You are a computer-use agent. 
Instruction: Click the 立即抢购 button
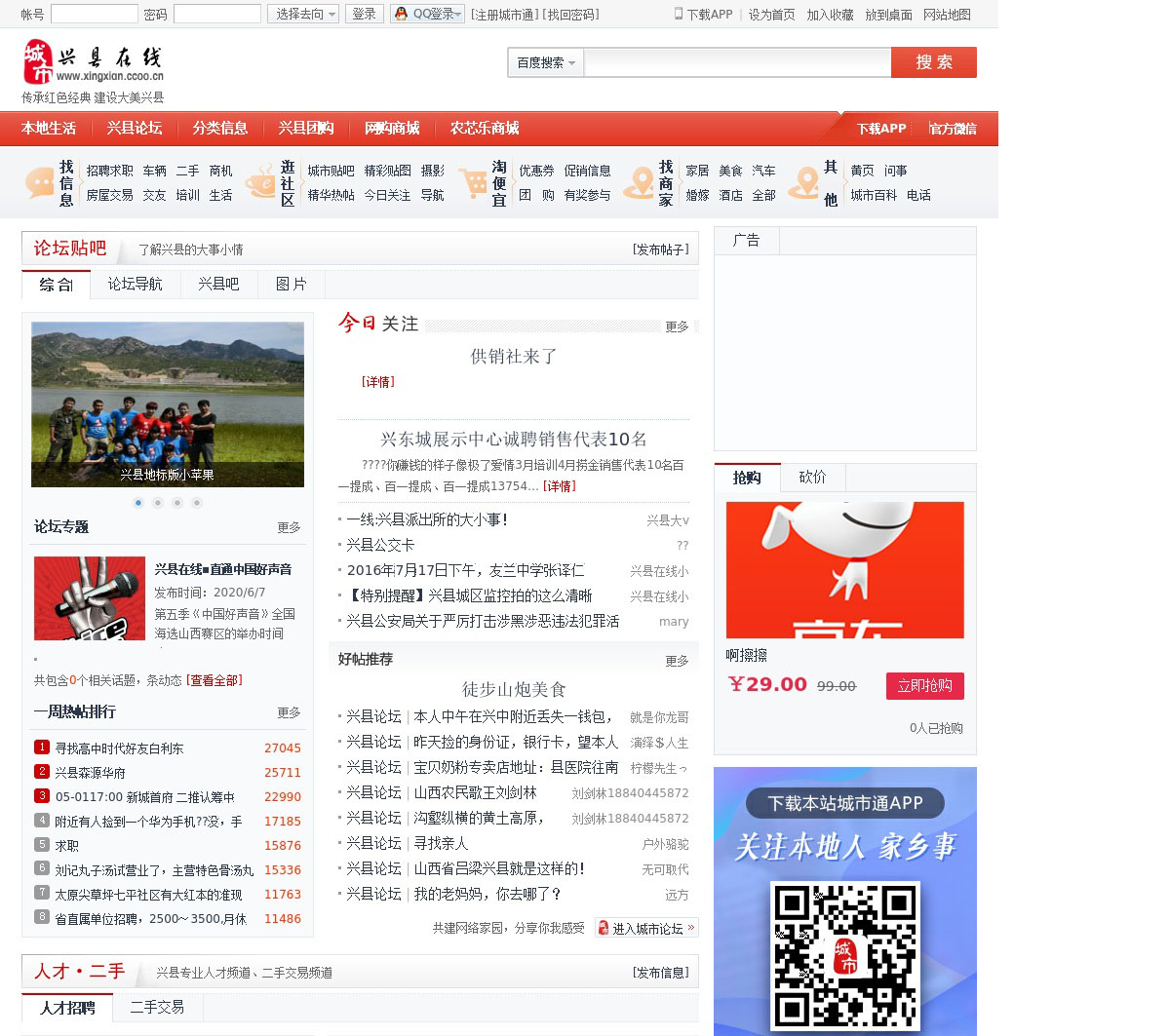click(924, 686)
